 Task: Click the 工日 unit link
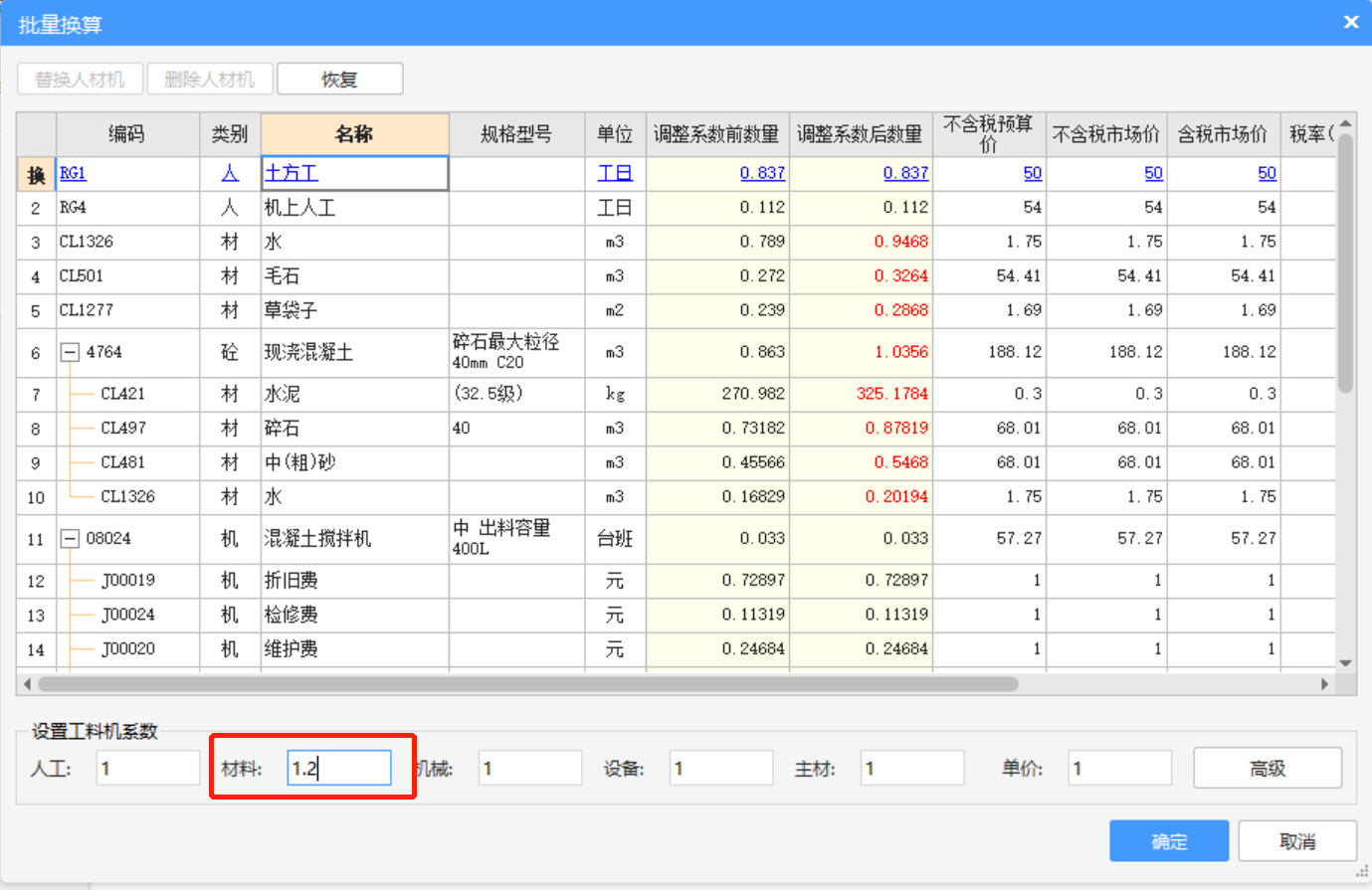615,172
